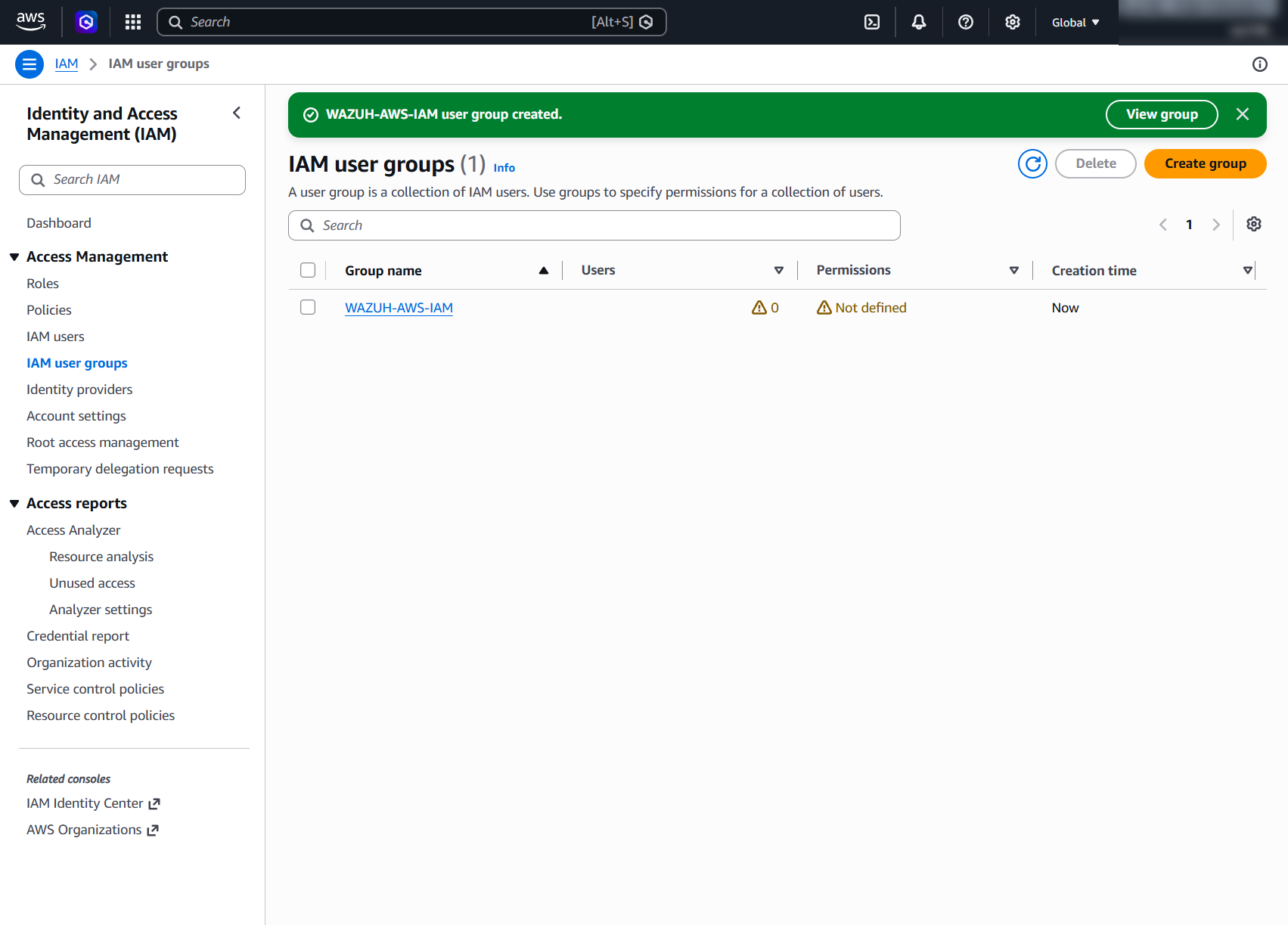Go to previous page of groups
1288x925 pixels.
[1163, 225]
